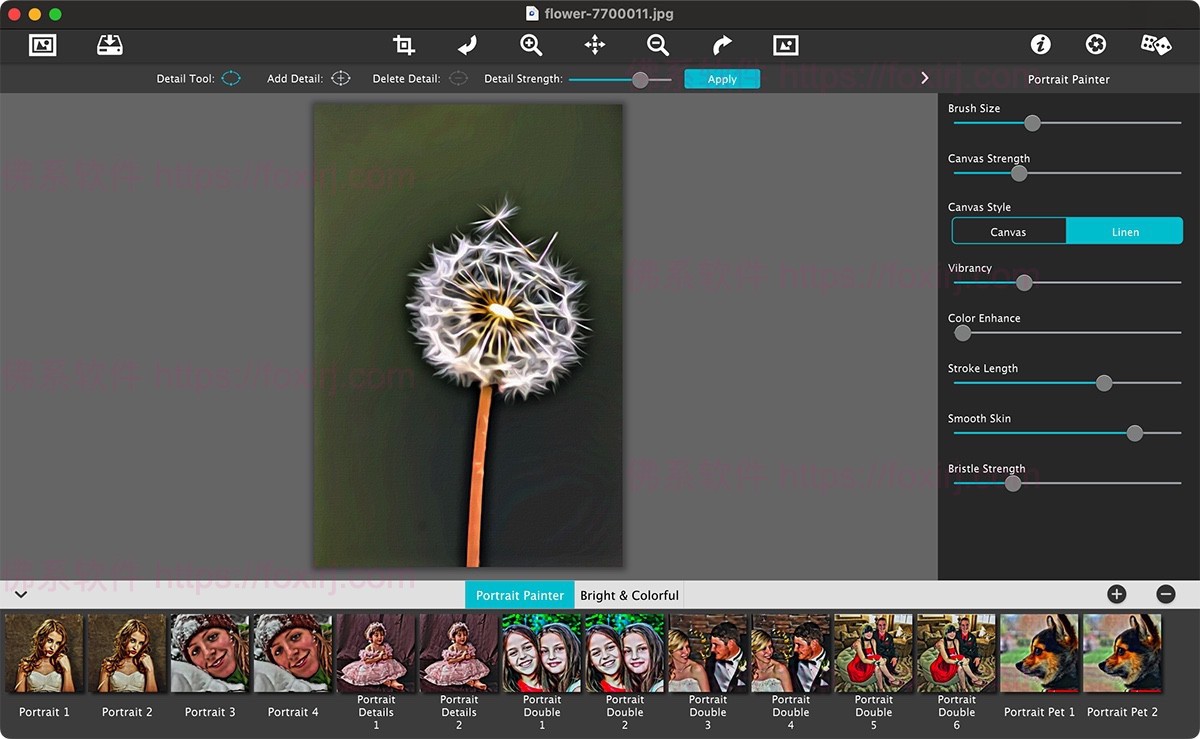Image resolution: width=1200 pixels, height=739 pixels.
Task: Select the Linen canvas style option
Action: (x=1124, y=231)
